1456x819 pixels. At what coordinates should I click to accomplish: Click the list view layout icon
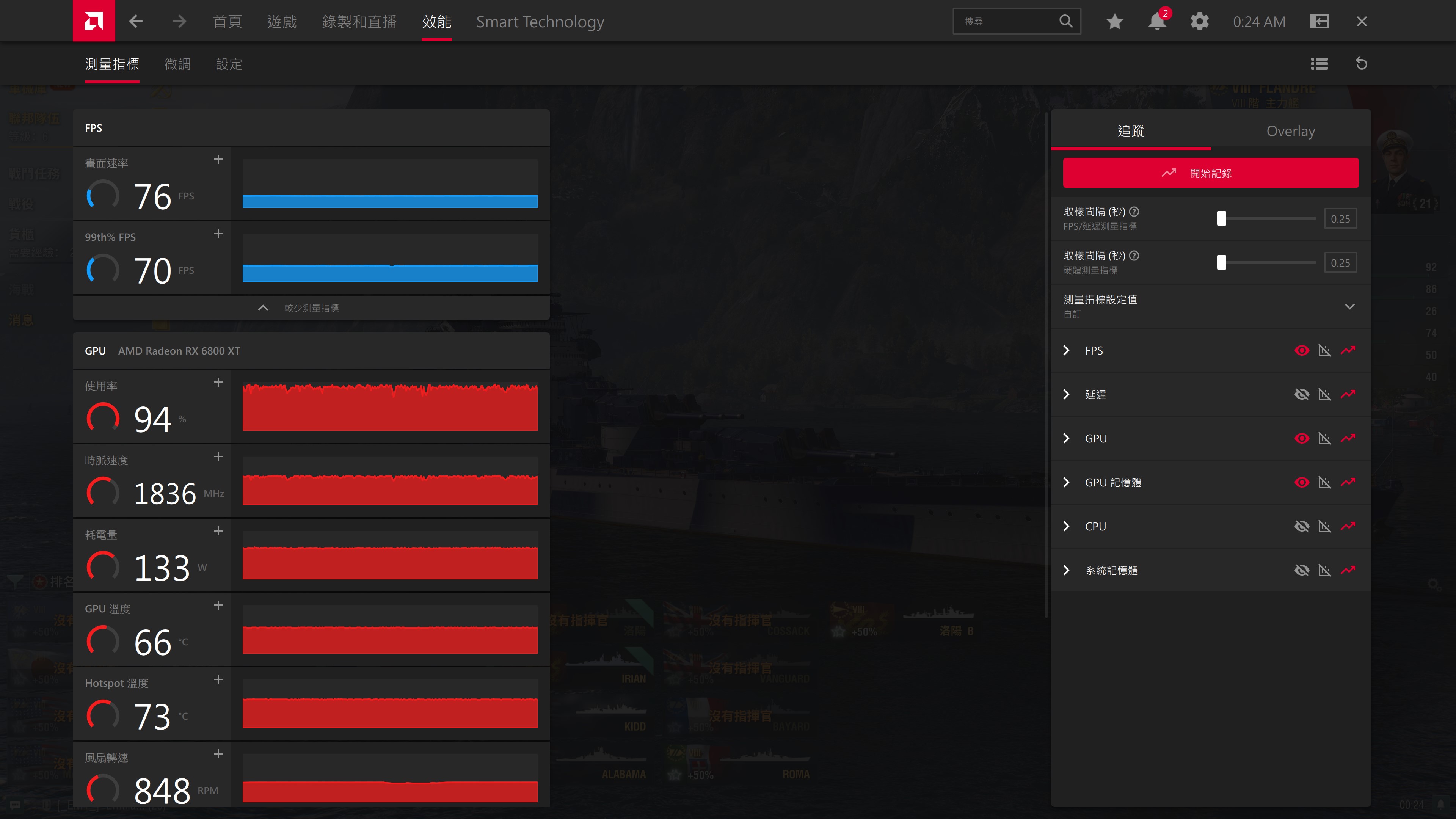tap(1319, 64)
